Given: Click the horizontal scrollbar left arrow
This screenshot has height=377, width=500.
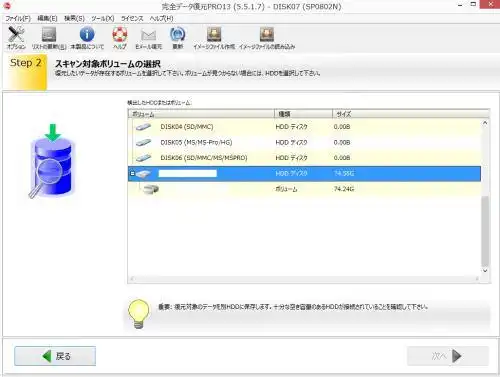Looking at the screenshot, I should (x=132, y=279).
